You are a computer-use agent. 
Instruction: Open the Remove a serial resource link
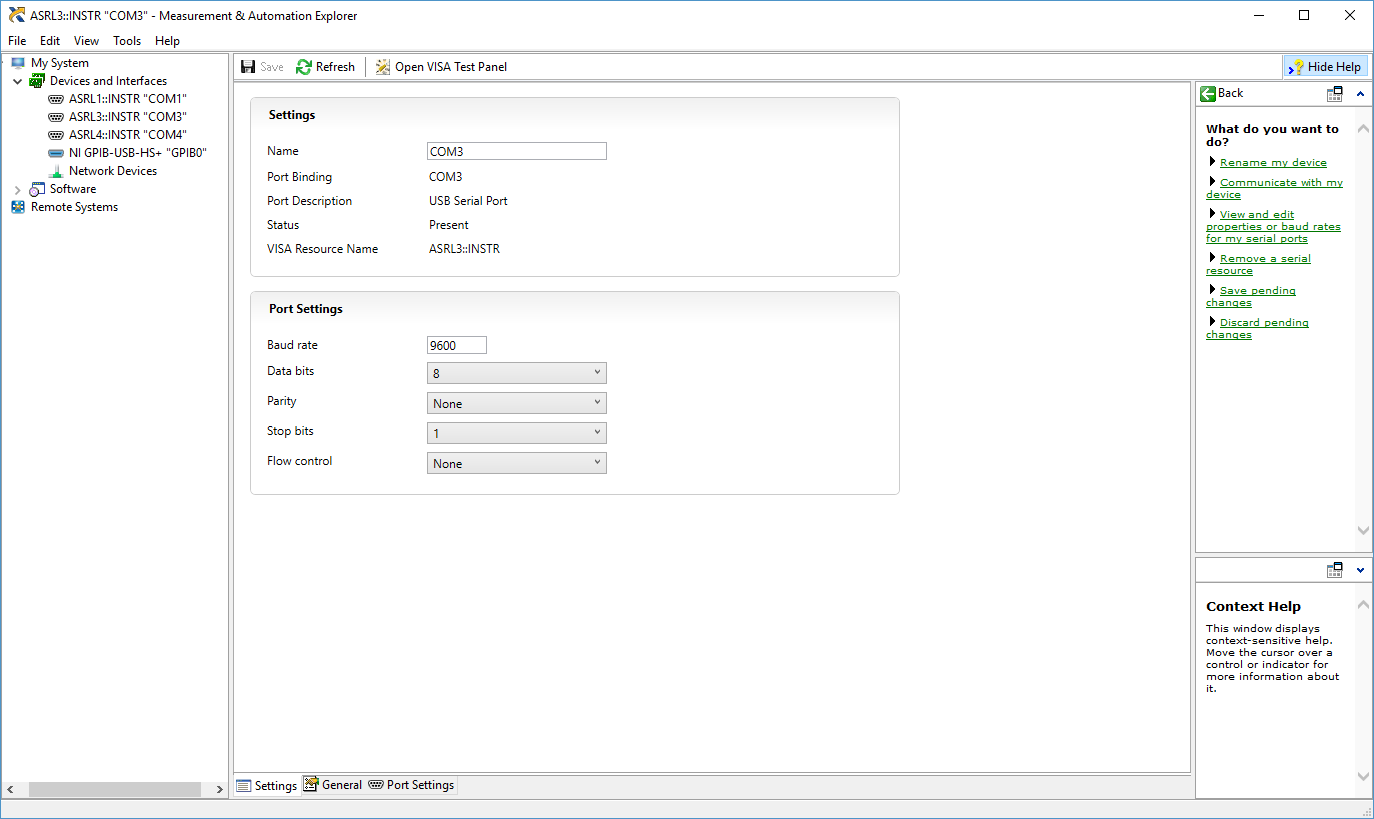(1258, 264)
